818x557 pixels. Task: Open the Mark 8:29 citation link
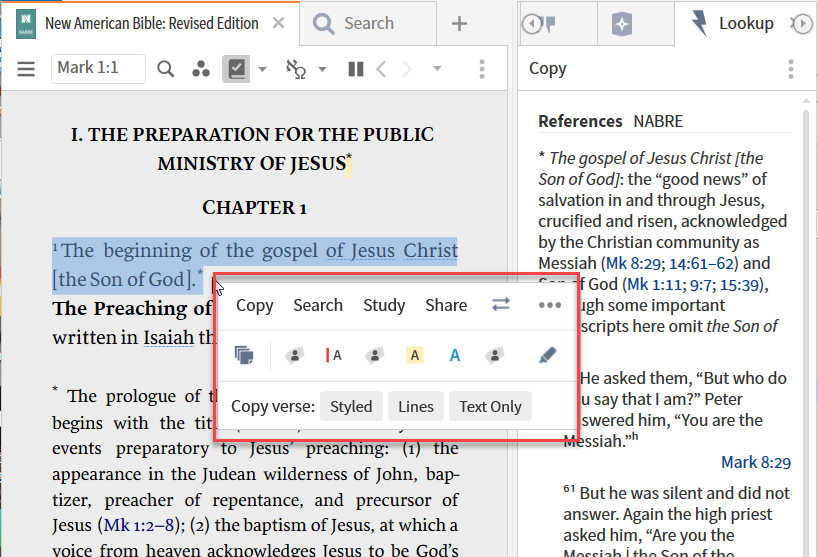(755, 462)
